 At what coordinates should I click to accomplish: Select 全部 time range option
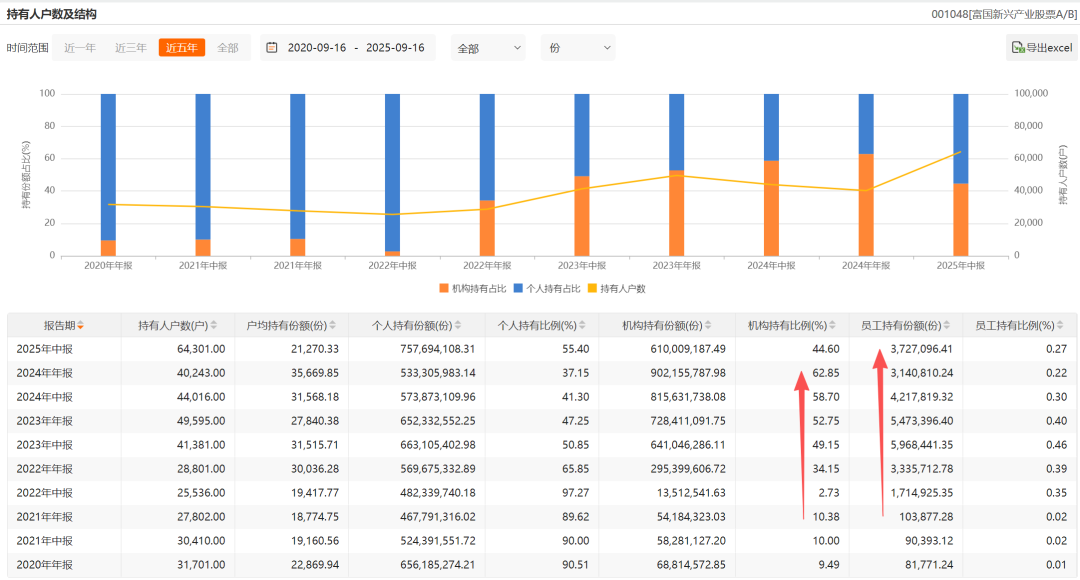228,48
